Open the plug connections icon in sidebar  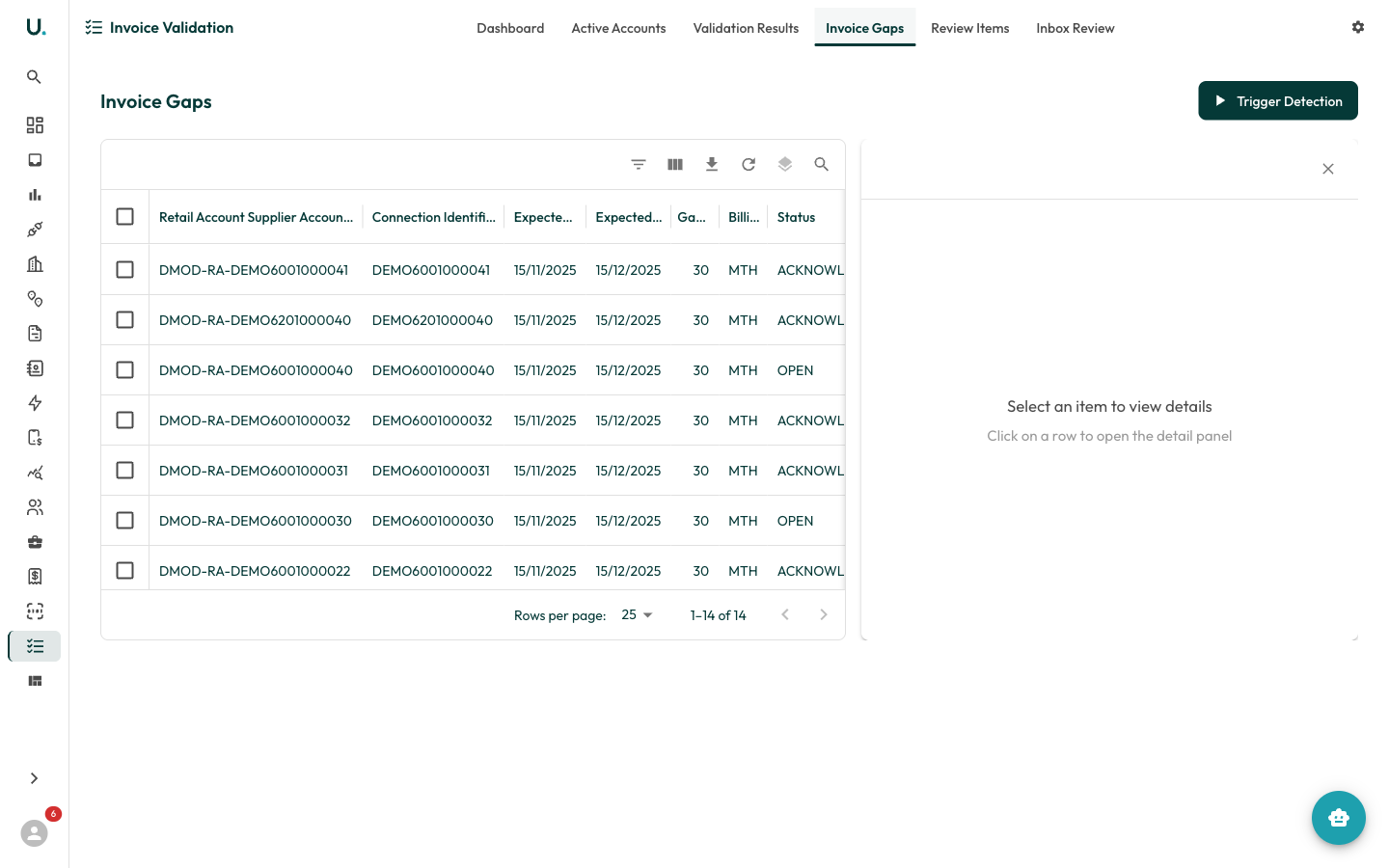click(35, 230)
